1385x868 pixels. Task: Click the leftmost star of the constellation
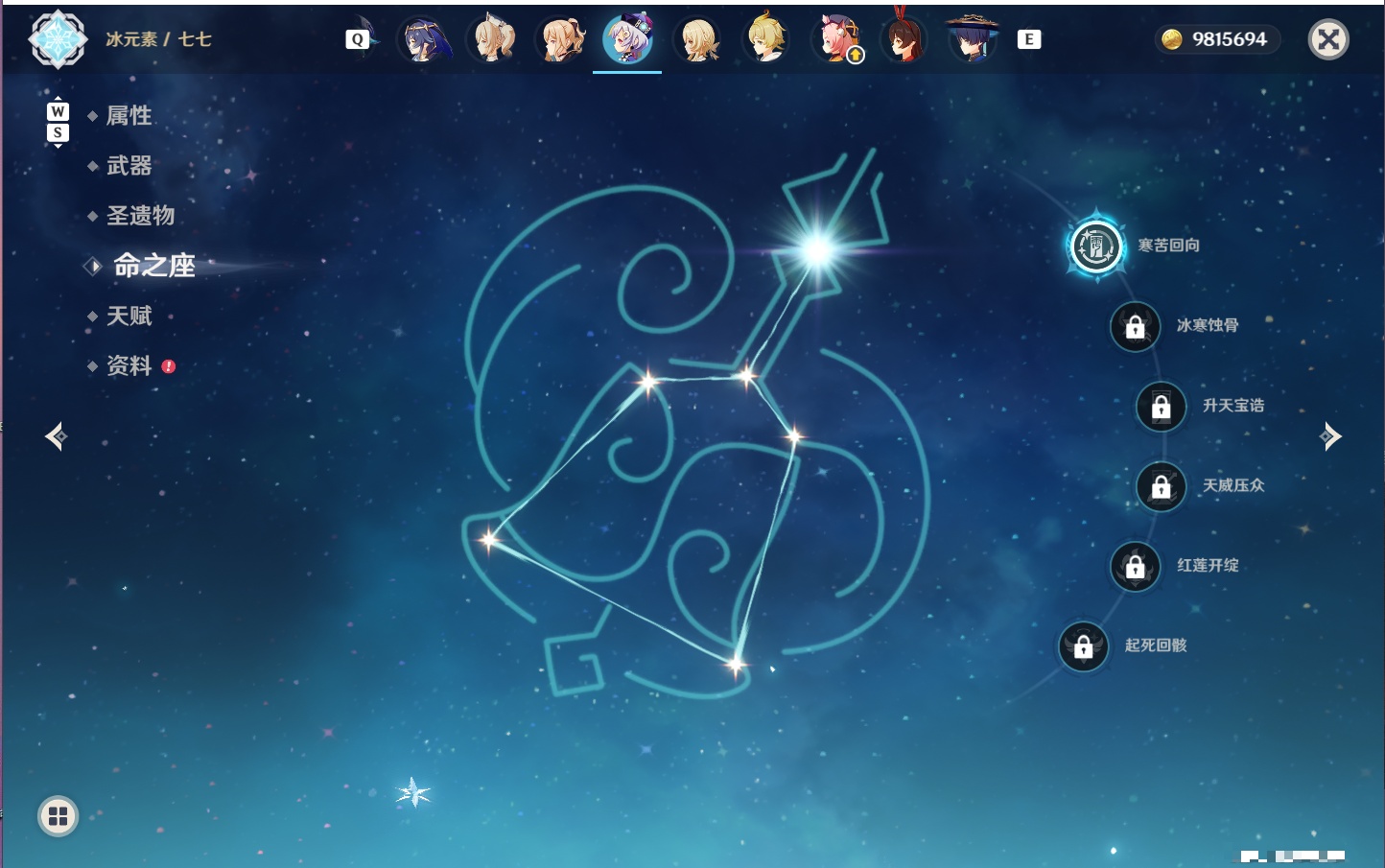(489, 539)
